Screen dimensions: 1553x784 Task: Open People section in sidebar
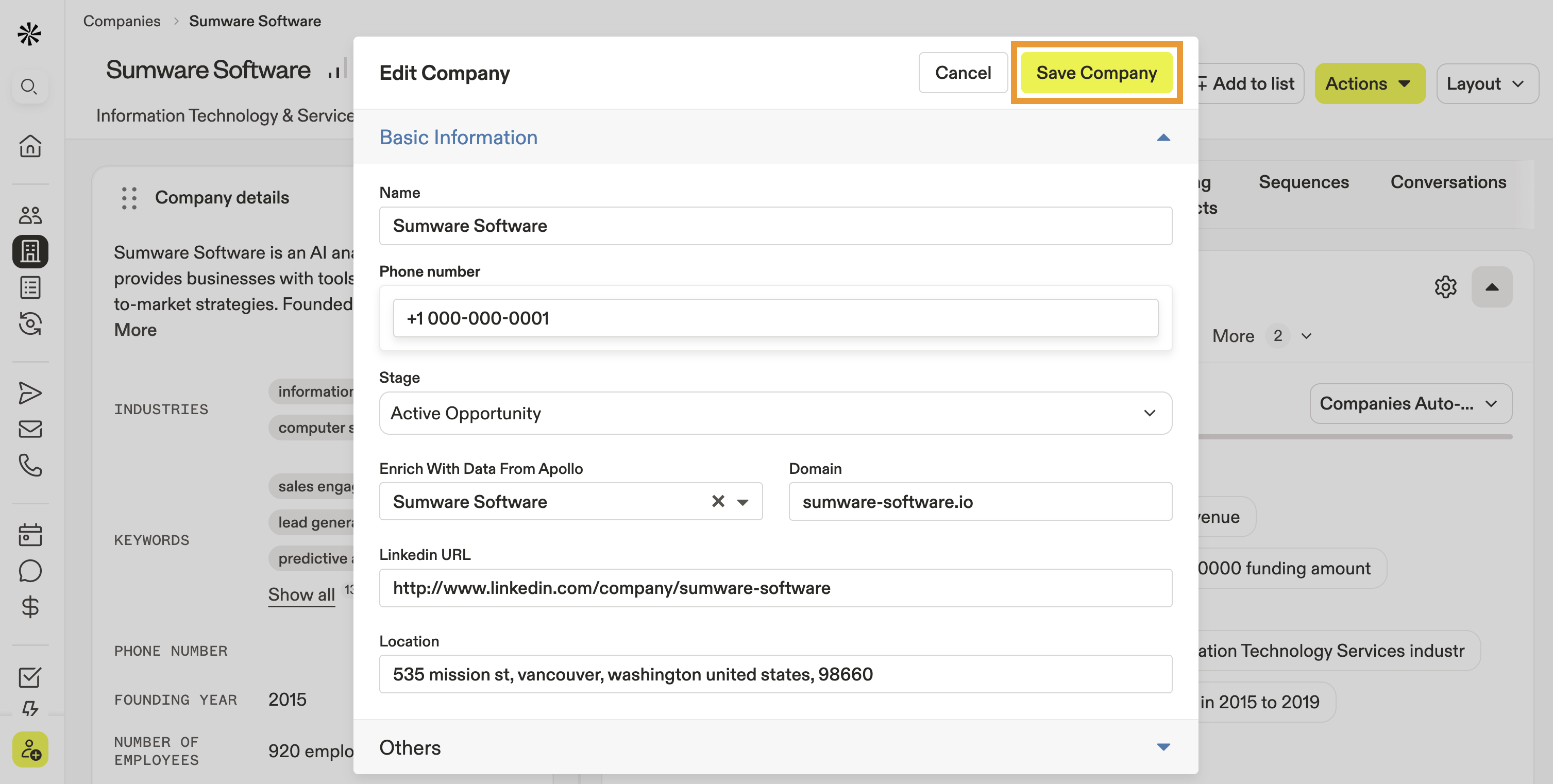point(30,214)
